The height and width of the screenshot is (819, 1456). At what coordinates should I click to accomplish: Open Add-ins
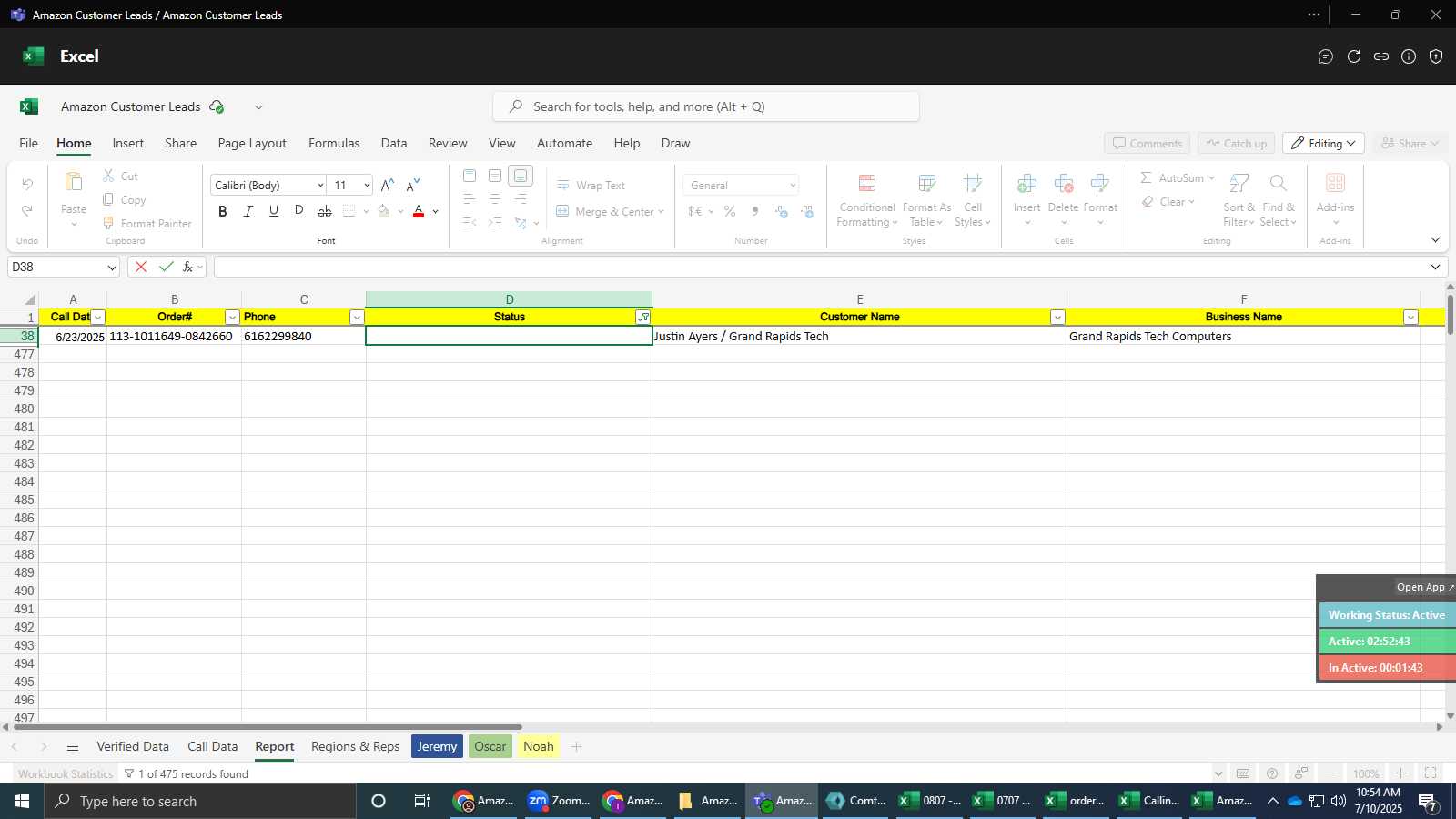point(1335,197)
